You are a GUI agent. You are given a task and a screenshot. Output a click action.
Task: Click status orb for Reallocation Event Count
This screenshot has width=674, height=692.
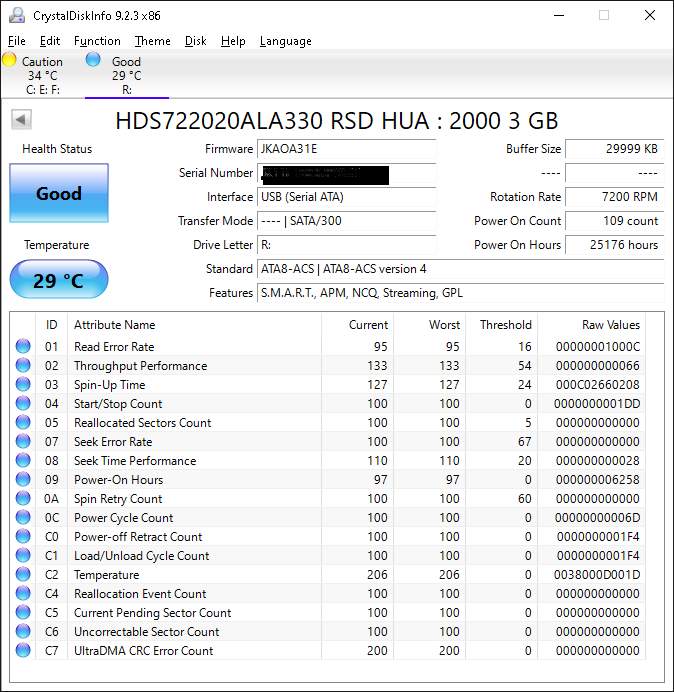pyautogui.click(x=23, y=593)
